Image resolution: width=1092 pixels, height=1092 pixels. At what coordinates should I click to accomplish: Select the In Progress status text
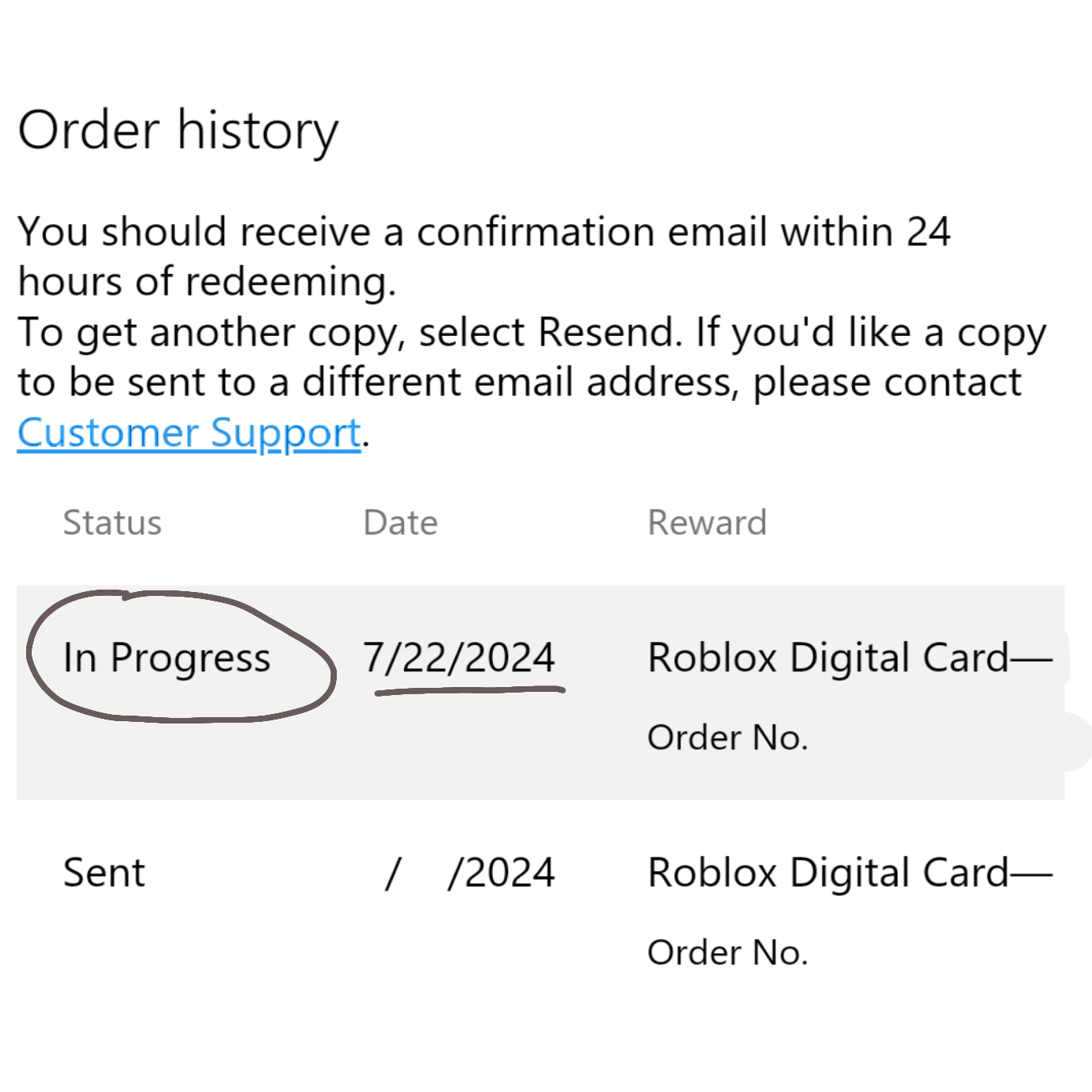point(166,658)
